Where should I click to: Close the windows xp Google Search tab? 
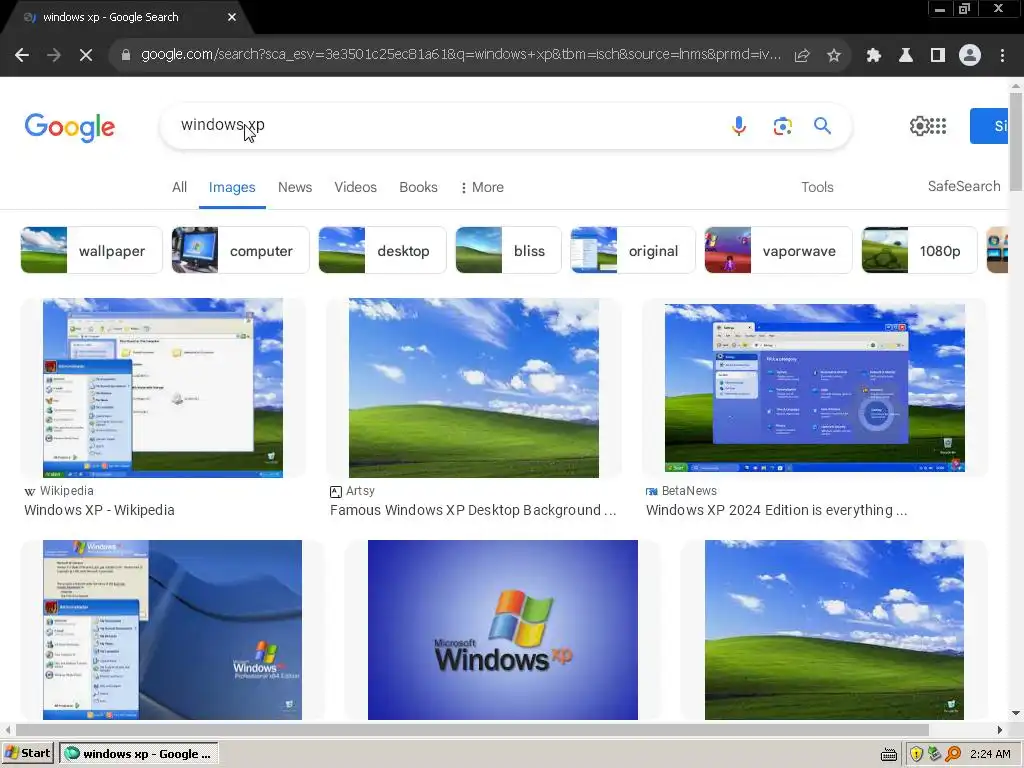(232, 17)
